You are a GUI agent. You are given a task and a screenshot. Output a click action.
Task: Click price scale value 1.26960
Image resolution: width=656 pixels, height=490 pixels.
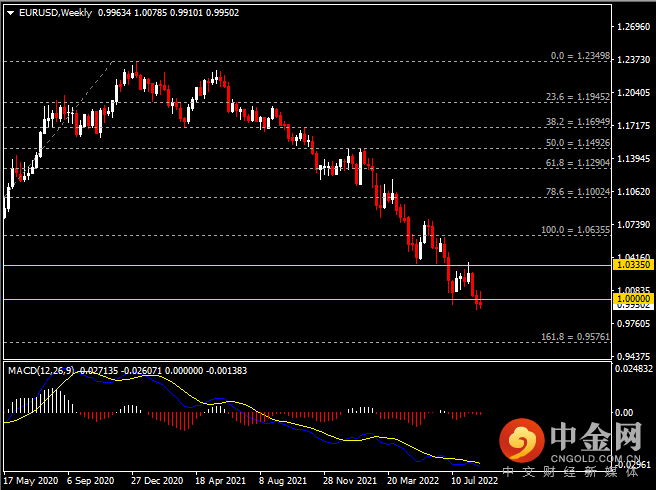(633, 27)
